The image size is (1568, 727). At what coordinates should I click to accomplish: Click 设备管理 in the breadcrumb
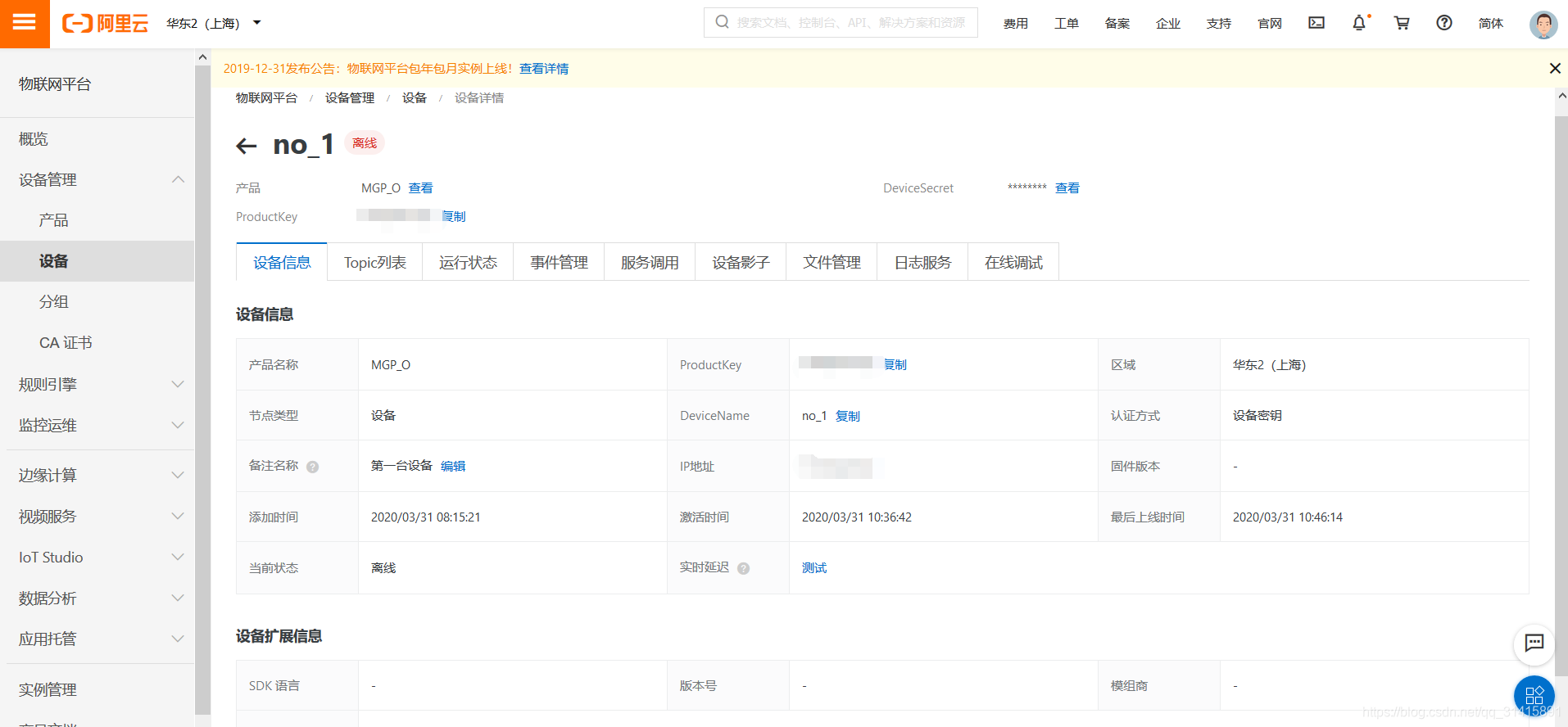(x=350, y=97)
